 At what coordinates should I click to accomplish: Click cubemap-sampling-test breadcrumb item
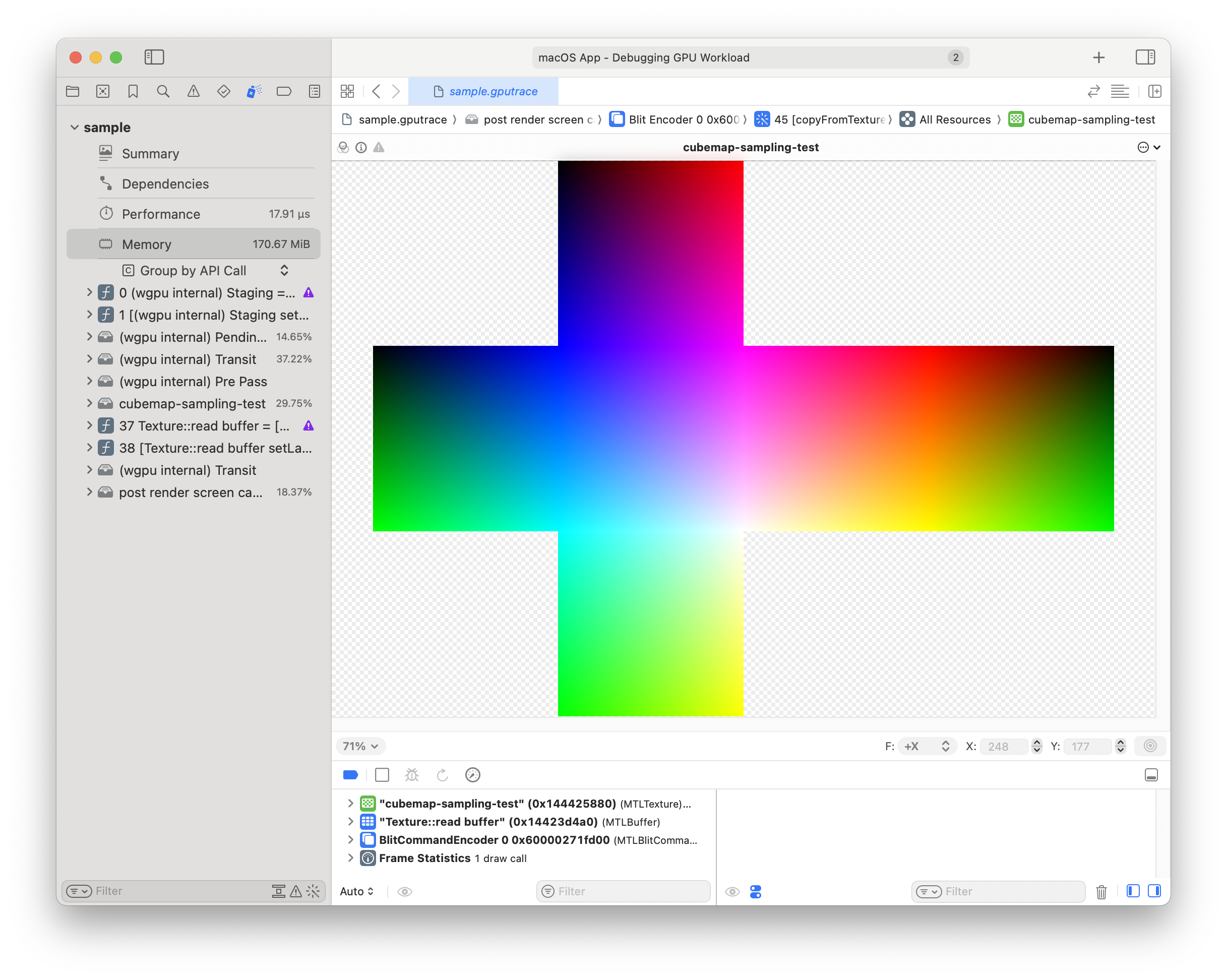(1082, 119)
